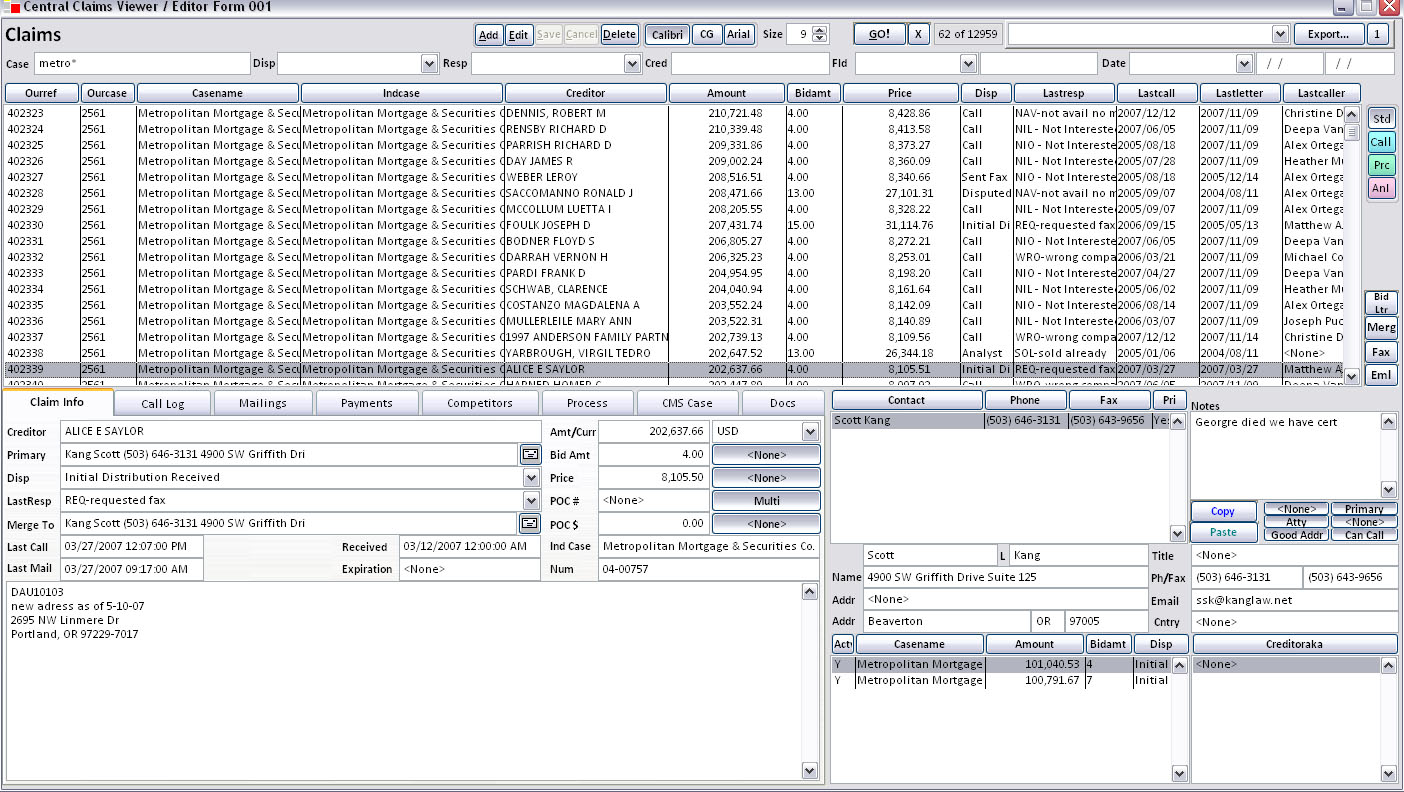1404x792 pixels.
Task: Sort by the Lastcall column header
Action: (x=1156, y=93)
